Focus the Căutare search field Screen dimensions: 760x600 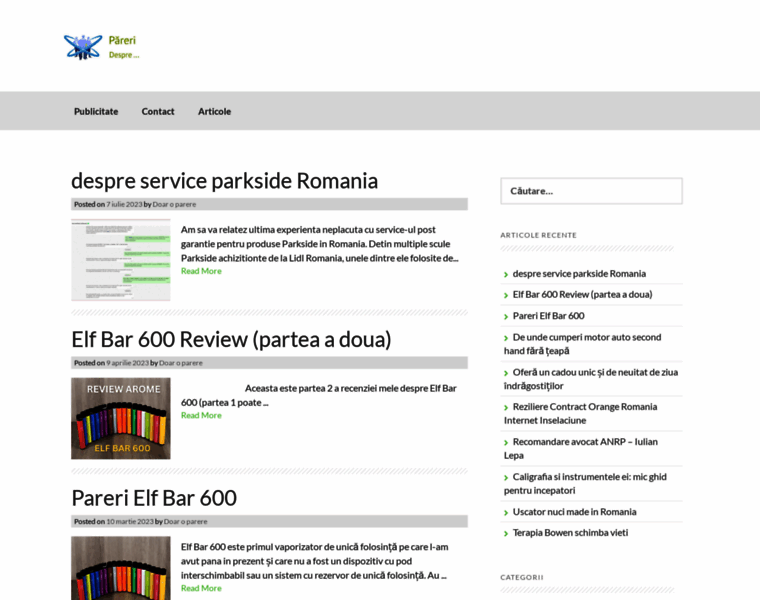pos(591,191)
